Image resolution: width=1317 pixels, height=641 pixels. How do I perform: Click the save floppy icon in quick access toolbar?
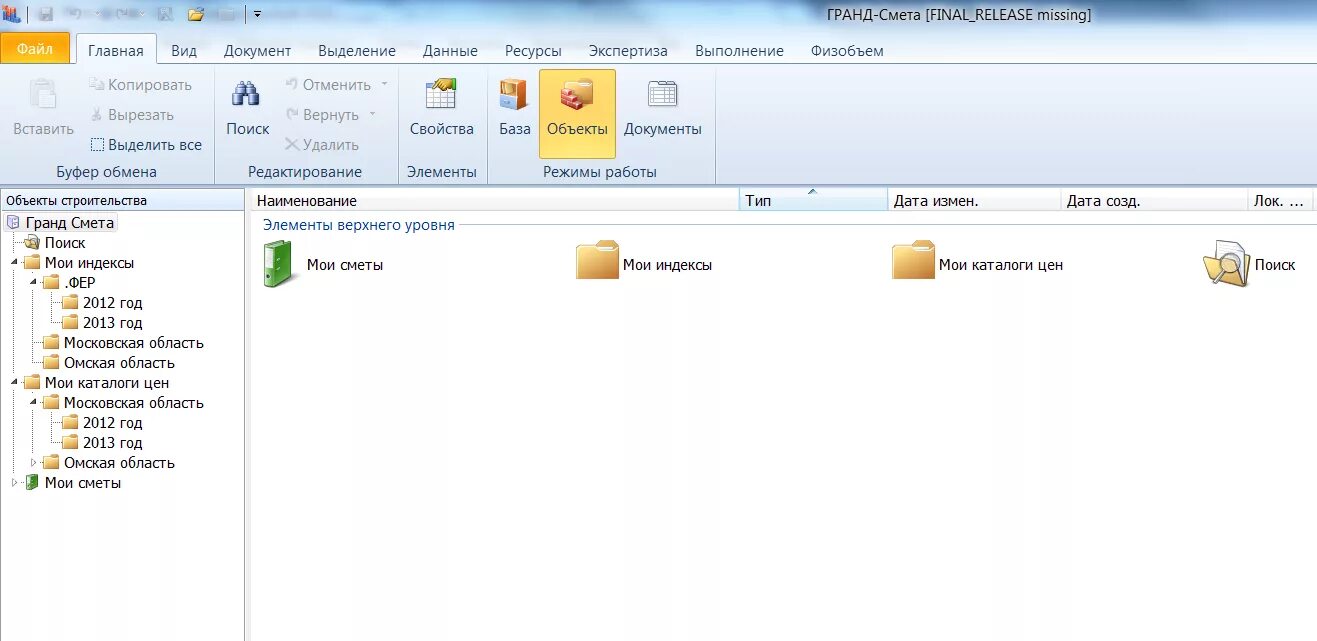(46, 14)
